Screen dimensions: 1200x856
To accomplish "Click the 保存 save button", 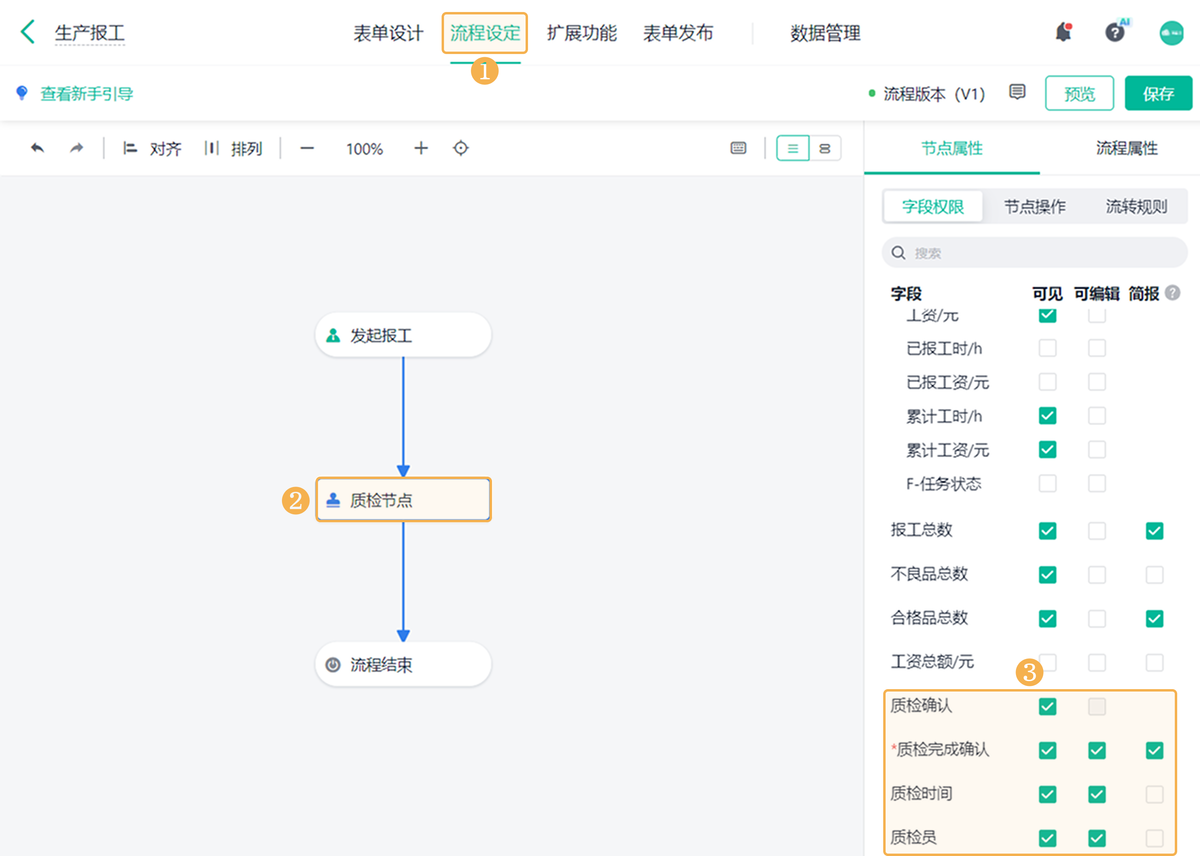I will coord(1158,92).
